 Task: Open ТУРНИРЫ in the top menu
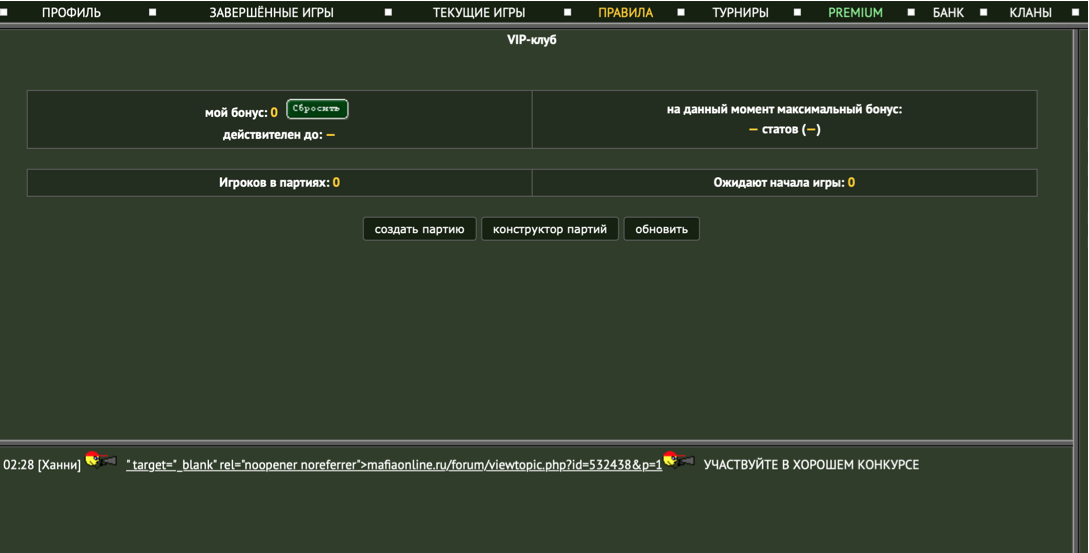[740, 13]
